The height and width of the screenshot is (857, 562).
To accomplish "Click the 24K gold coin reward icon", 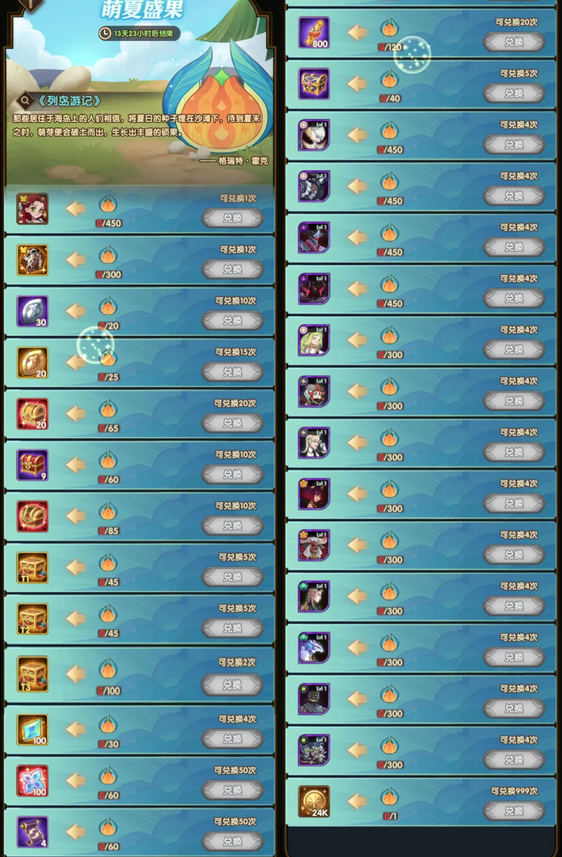I will point(314,801).
